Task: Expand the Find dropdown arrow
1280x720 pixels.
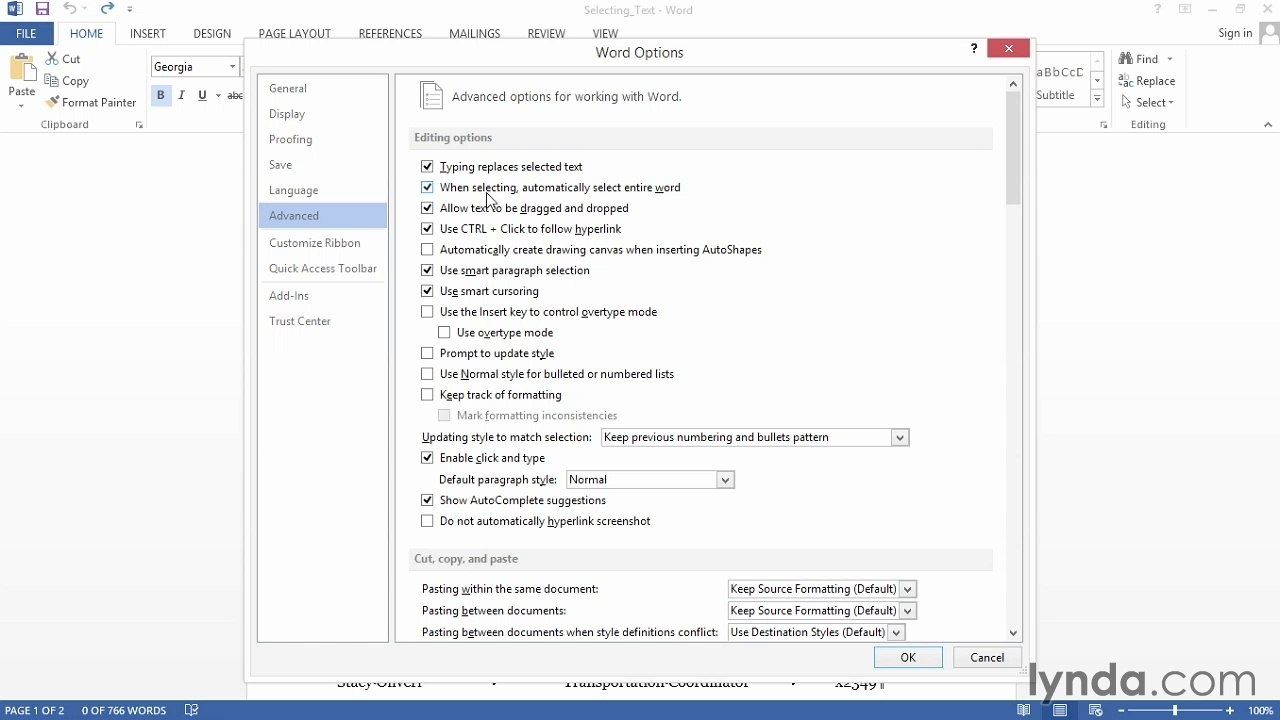Action: pyautogui.click(x=1170, y=59)
